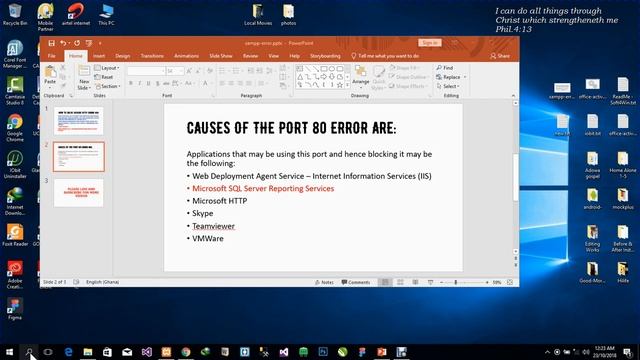This screenshot has width=640, height=360.
Task: Open Shape Effects dropdown
Action: coord(408,86)
